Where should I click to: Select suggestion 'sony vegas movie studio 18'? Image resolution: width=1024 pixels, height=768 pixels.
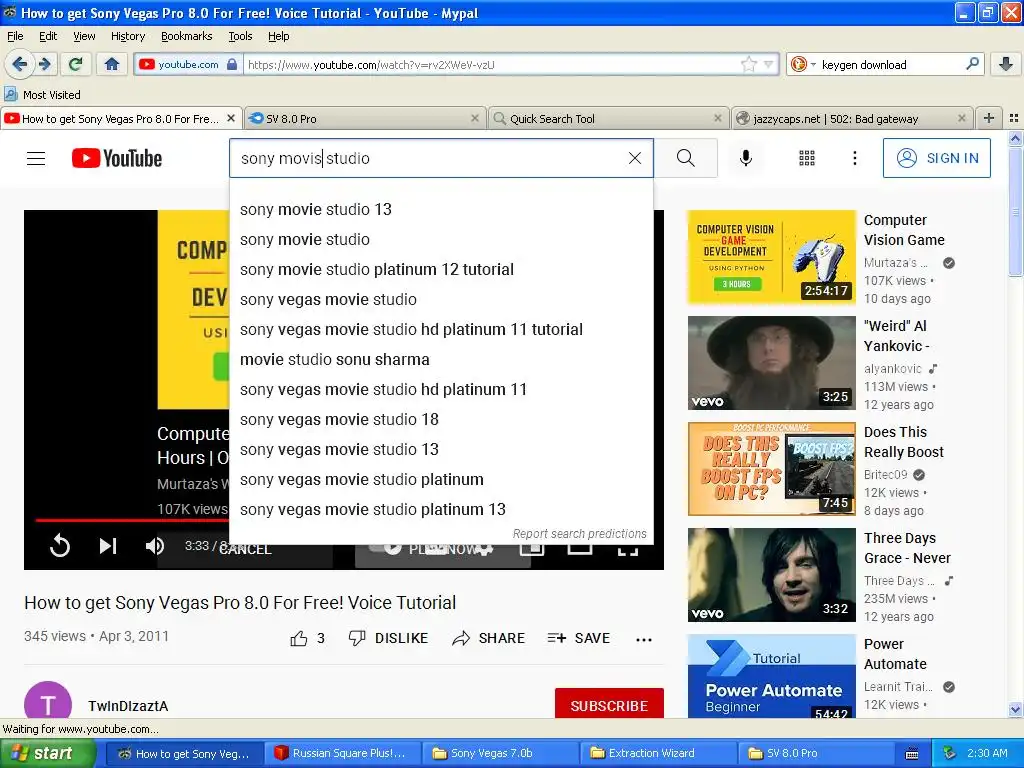point(441,420)
